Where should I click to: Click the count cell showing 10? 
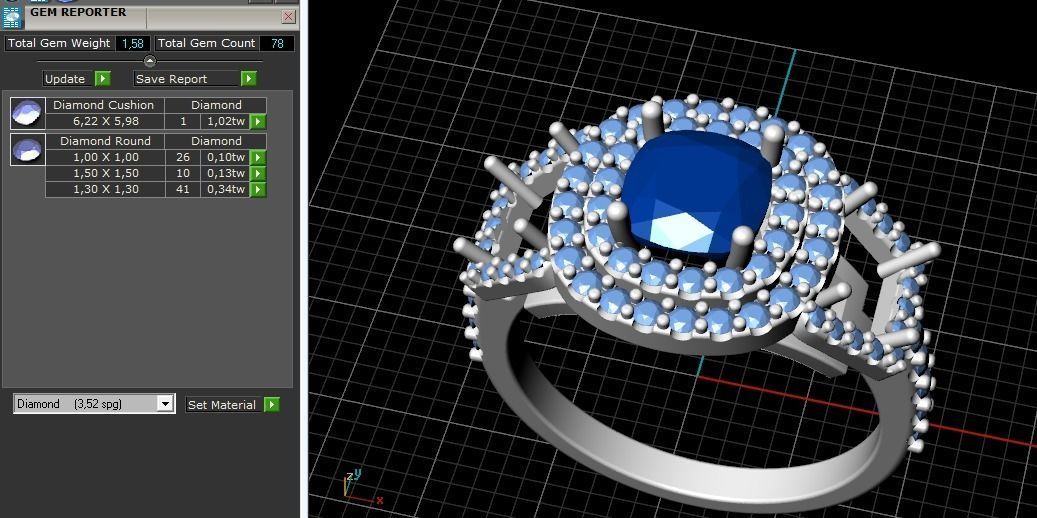tap(183, 173)
